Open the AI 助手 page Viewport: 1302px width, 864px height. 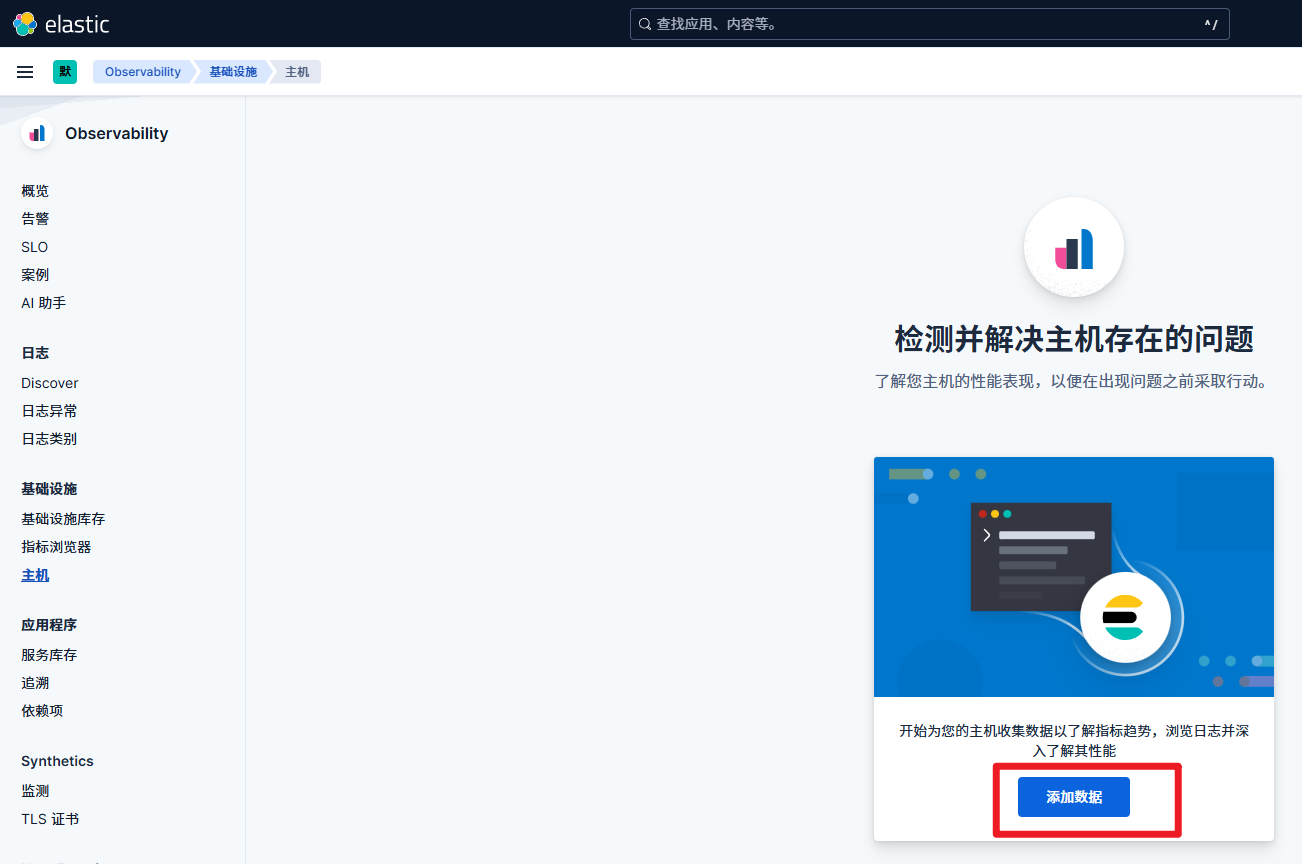click(x=44, y=303)
